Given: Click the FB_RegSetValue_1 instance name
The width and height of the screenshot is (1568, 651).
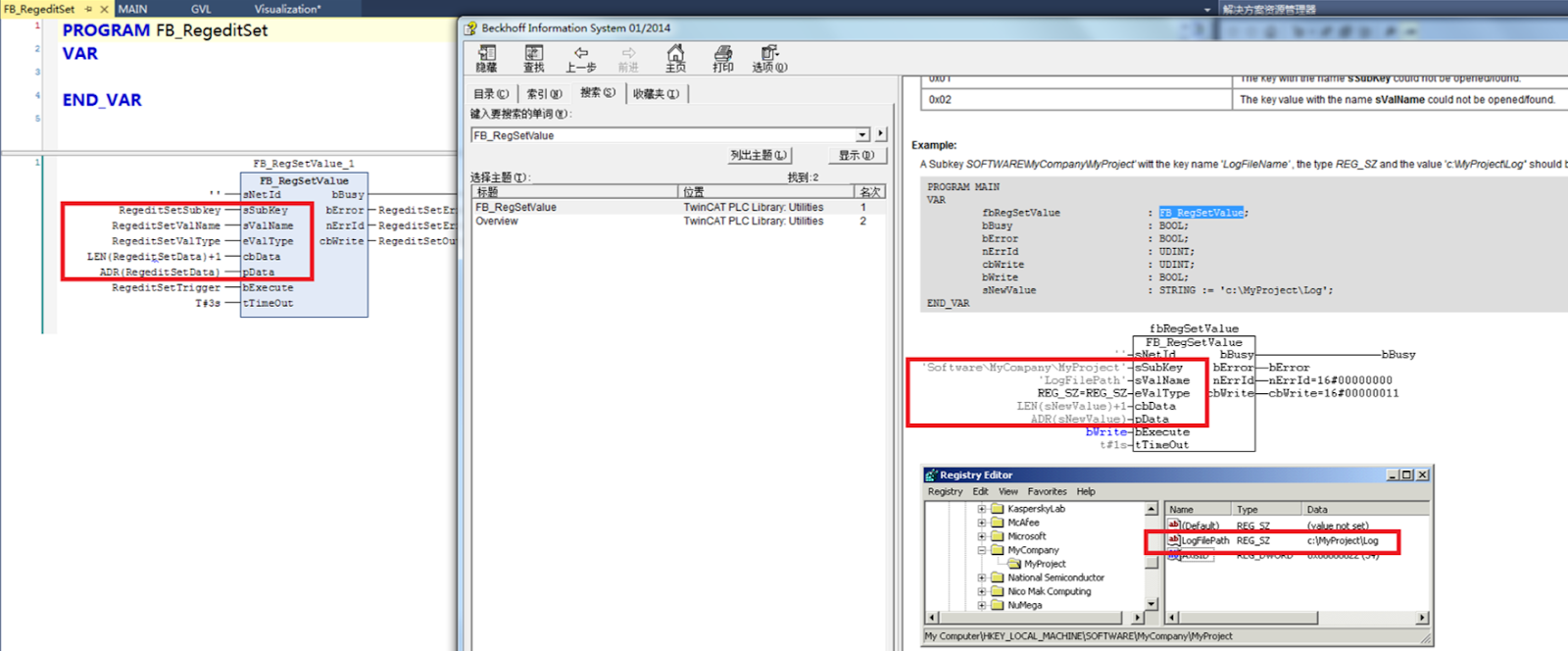Looking at the screenshot, I should 303,164.
